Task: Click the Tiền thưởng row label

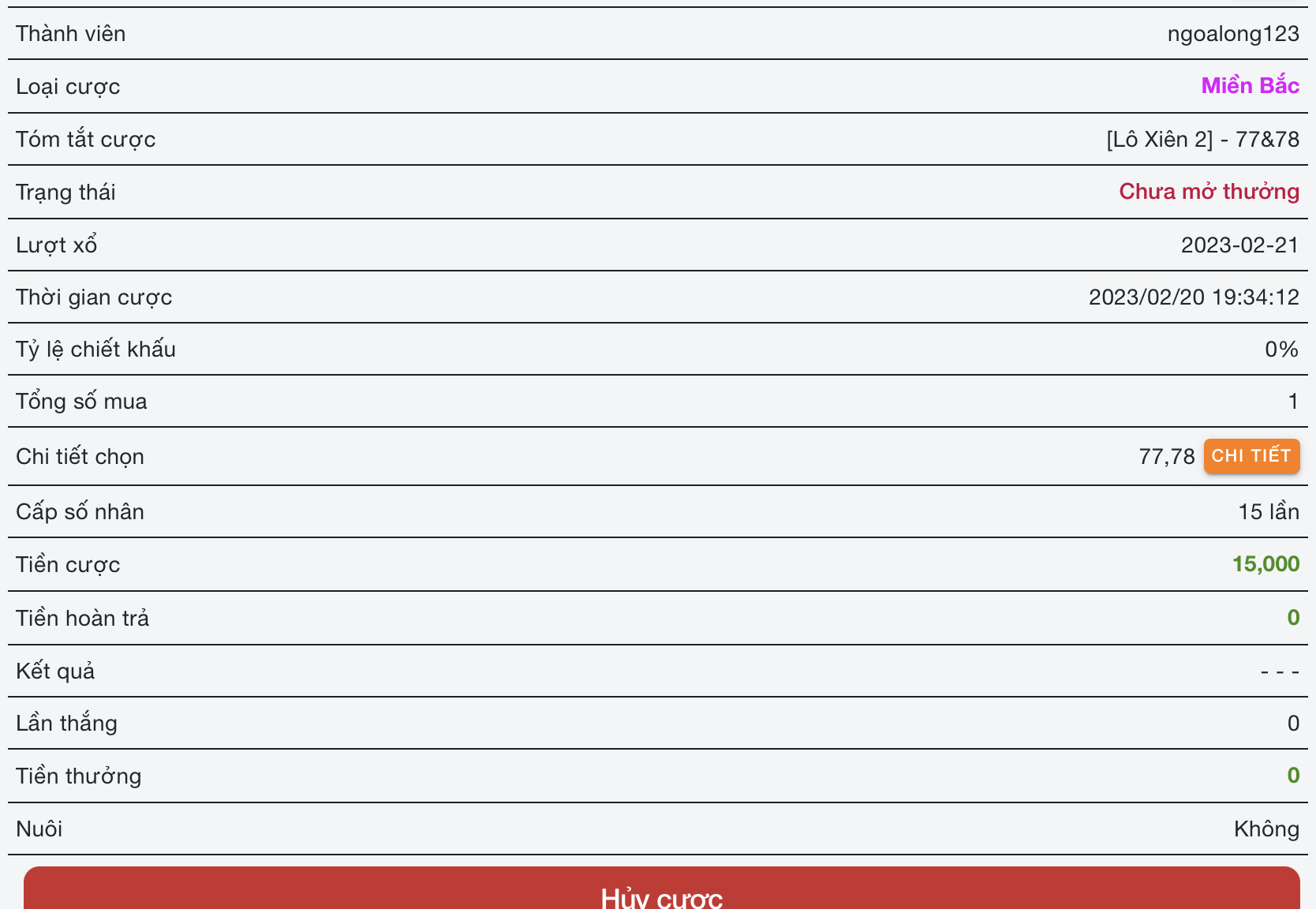Action: pos(79,776)
